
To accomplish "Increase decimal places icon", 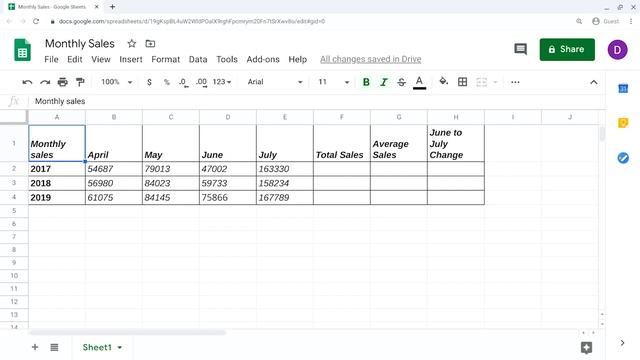I will 201,82.
